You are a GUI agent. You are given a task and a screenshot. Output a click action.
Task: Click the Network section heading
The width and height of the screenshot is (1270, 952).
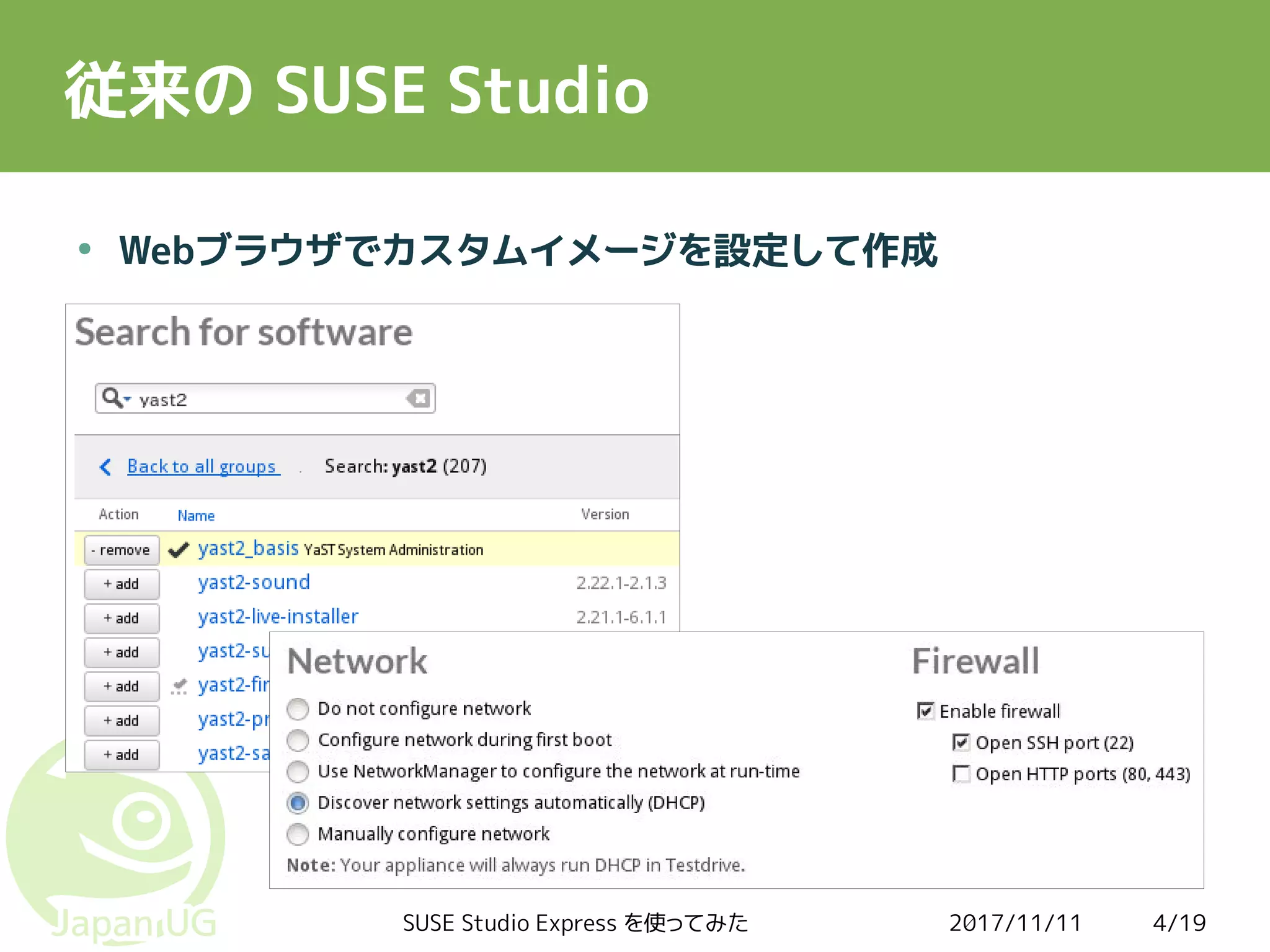[x=357, y=661]
